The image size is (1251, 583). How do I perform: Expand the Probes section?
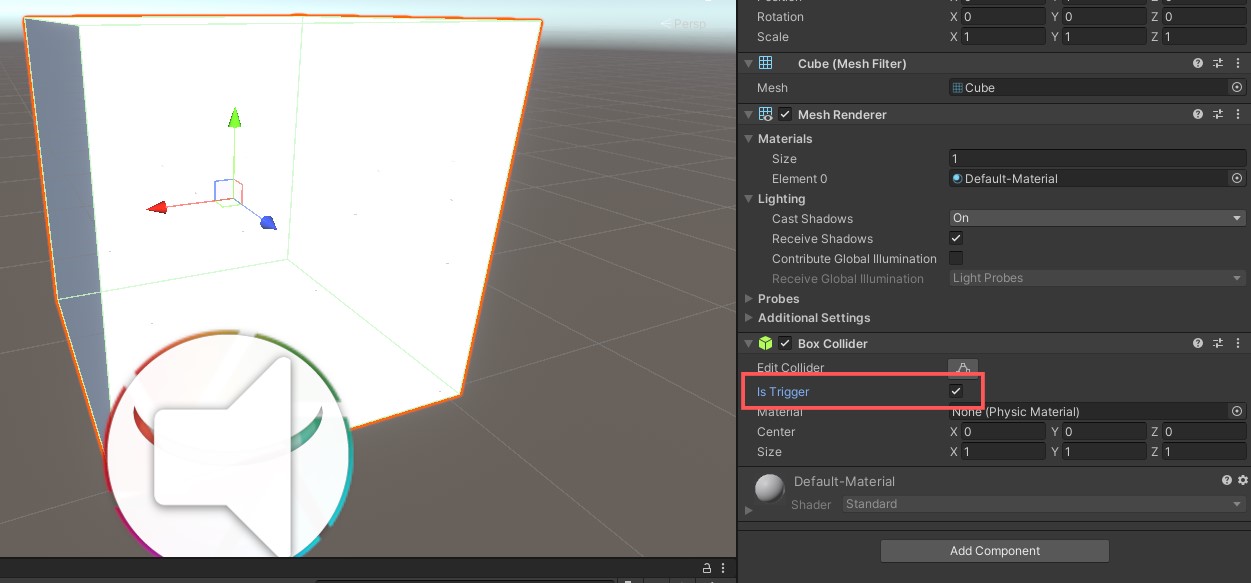(x=750, y=299)
